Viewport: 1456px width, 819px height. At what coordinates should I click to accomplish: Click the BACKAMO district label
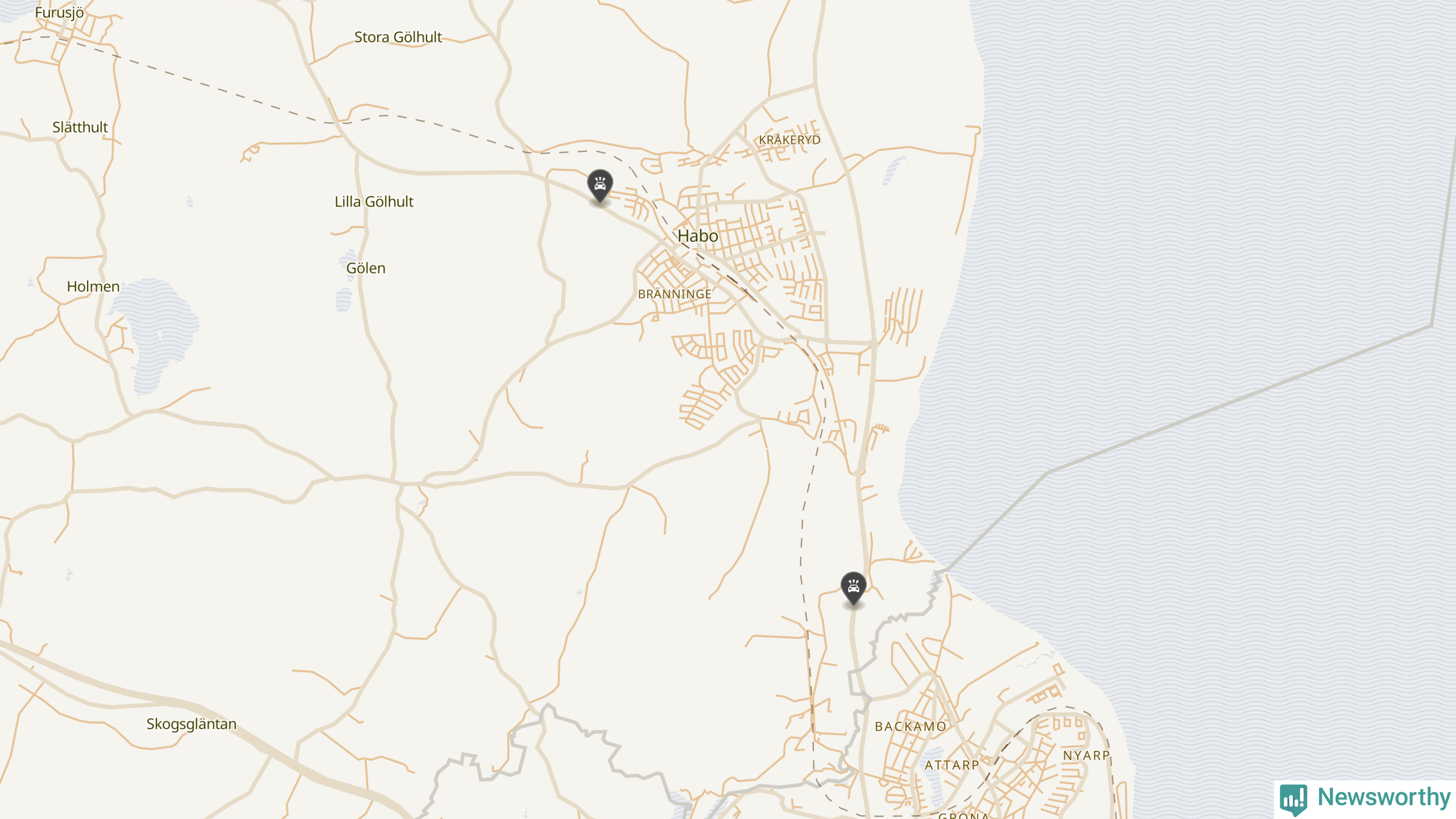coord(910,727)
